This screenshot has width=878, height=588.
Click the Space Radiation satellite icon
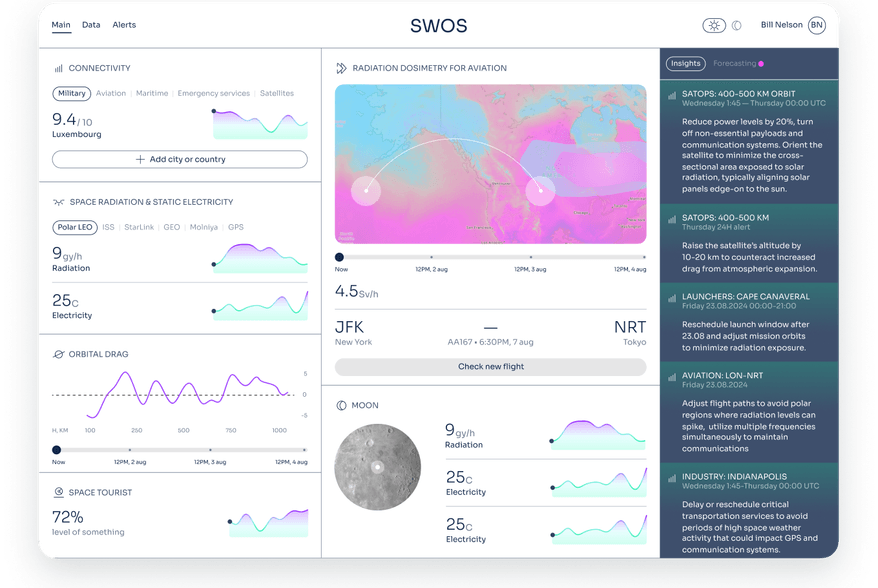58,202
